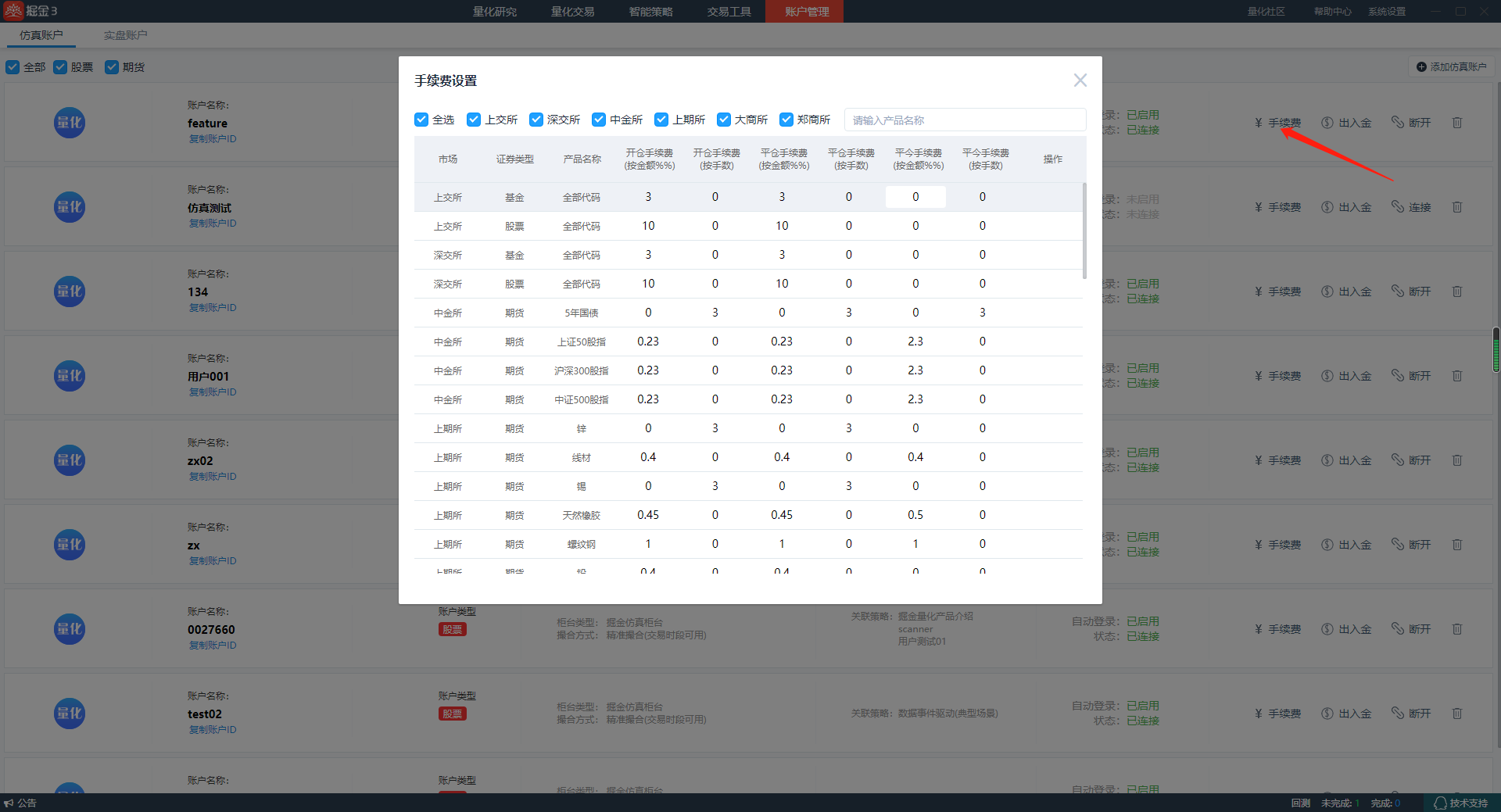Toggle the 大商所 exchange checkbox
The image size is (1501, 812).
coord(724,120)
